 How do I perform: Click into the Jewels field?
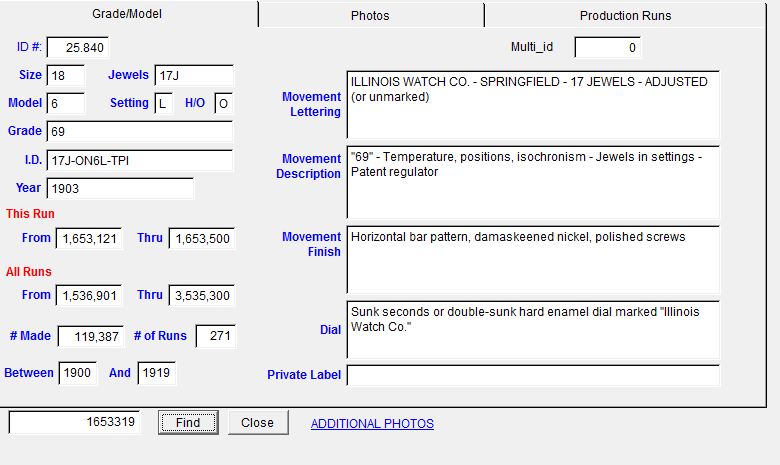pyautogui.click(x=194, y=76)
